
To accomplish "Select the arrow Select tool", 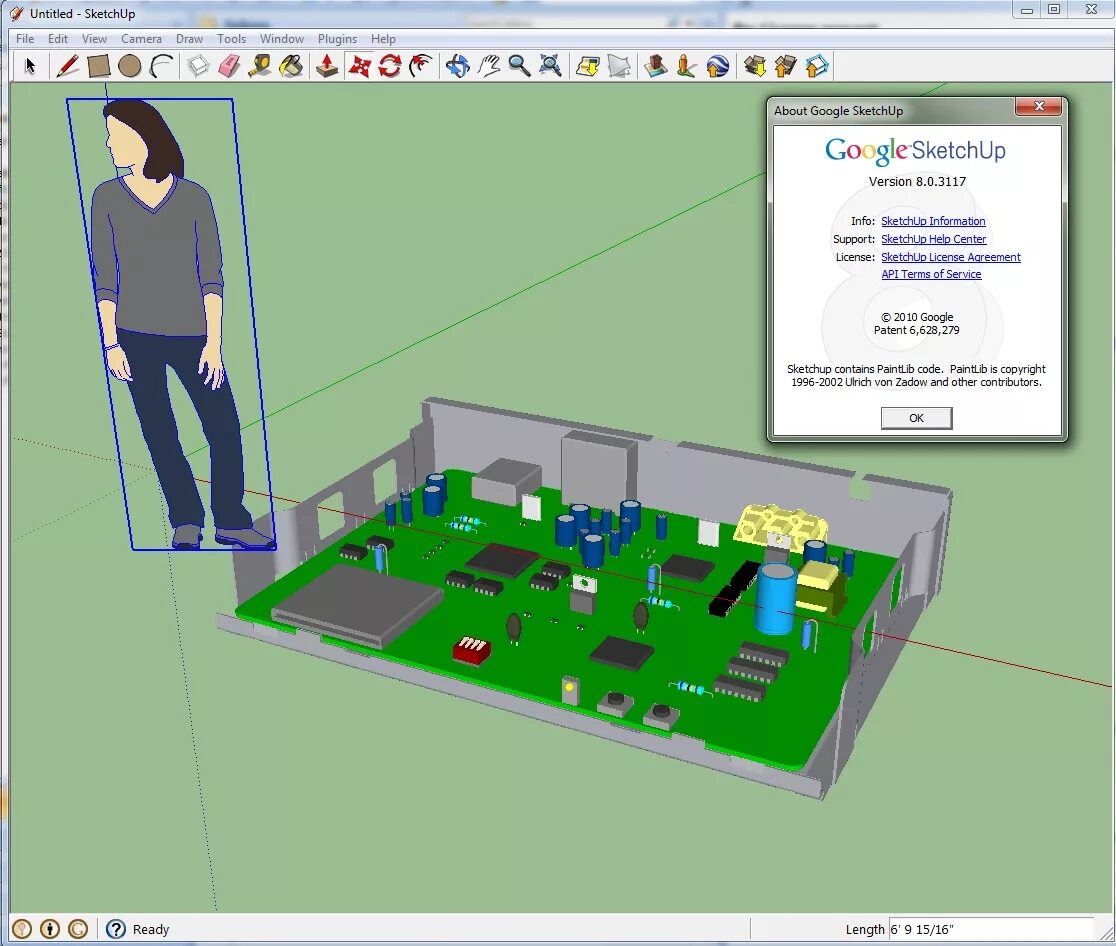I will [30, 66].
